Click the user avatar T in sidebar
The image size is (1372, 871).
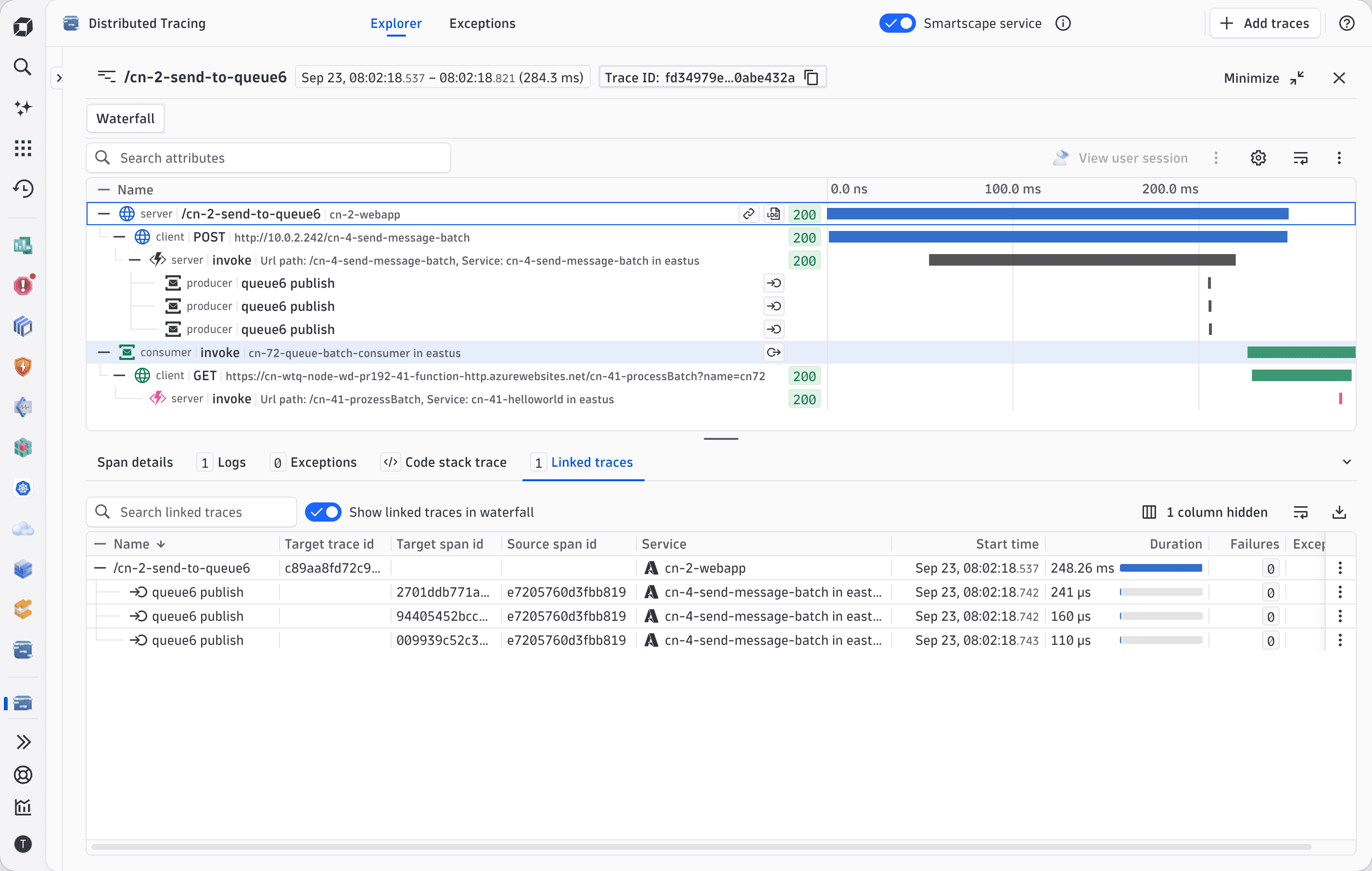click(x=22, y=844)
